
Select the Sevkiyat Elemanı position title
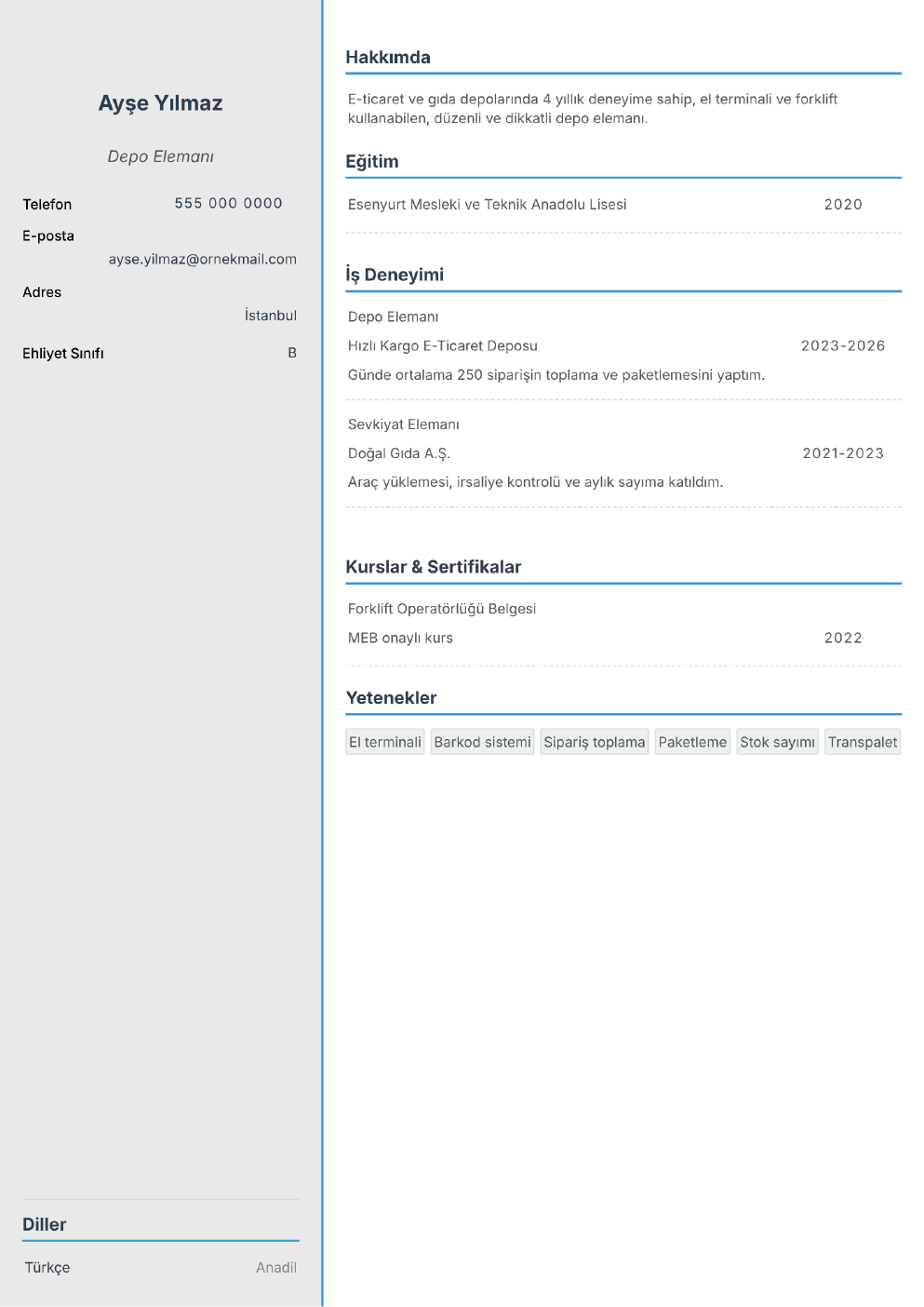[x=404, y=424]
